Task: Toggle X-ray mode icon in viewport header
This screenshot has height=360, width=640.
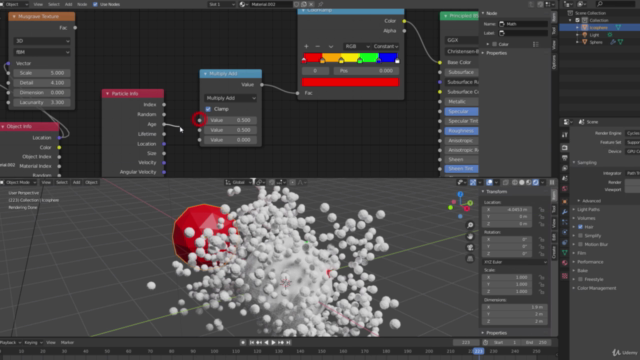Action: pos(506,182)
